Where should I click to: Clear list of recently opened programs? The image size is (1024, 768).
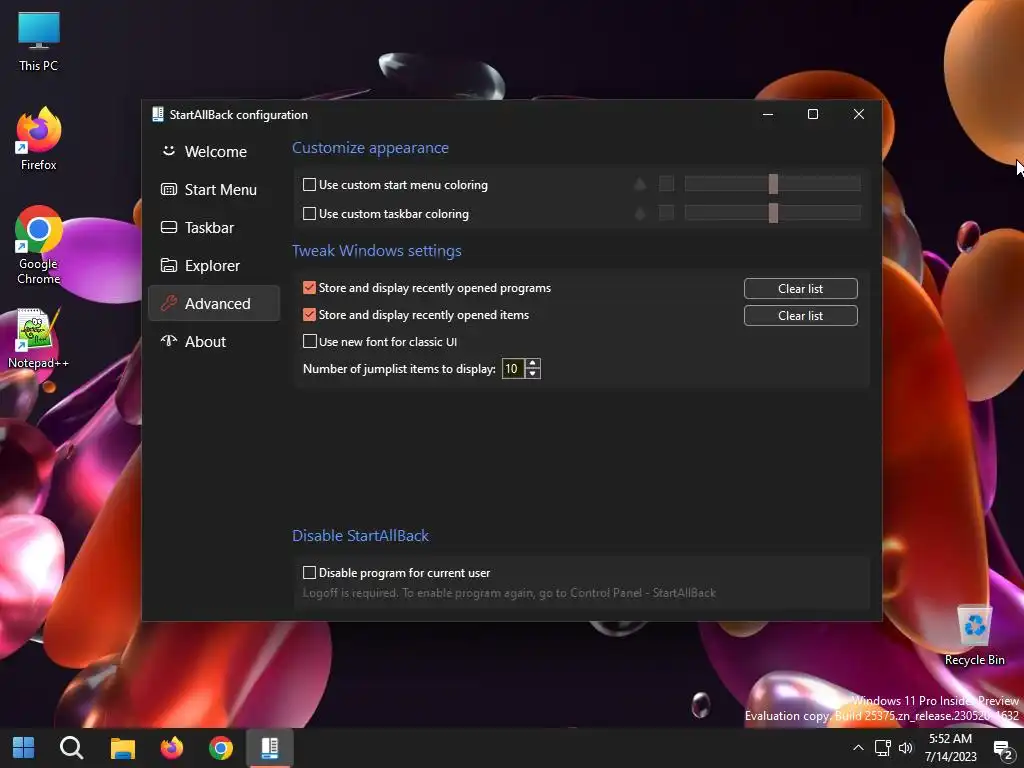[800, 289]
